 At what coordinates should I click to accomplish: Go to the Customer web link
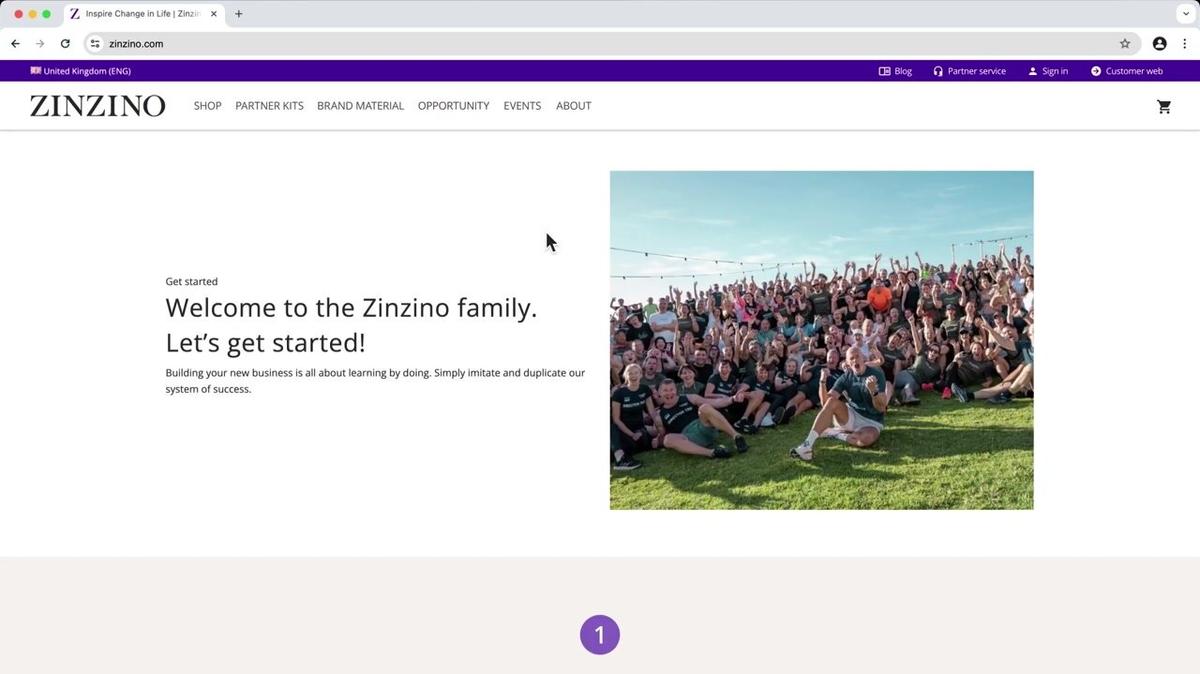[x=1126, y=71]
